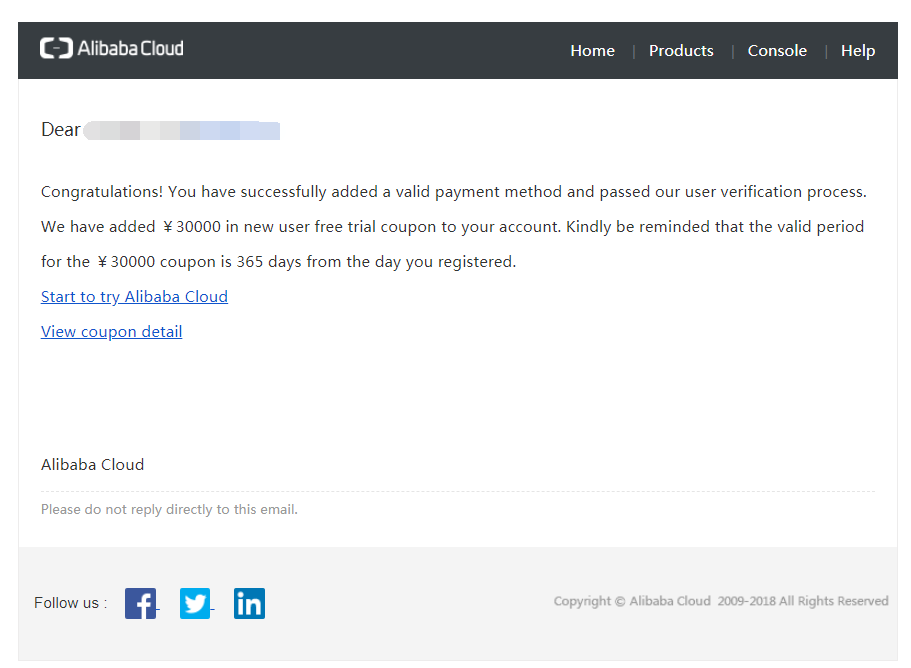The image size is (911, 668).
Task: Go to Home in header navigation
Action: [x=592, y=51]
